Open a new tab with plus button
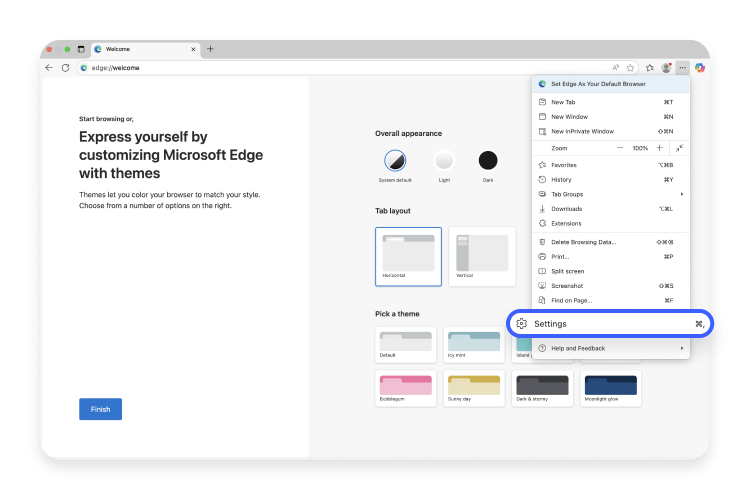750x500 pixels. [x=210, y=49]
